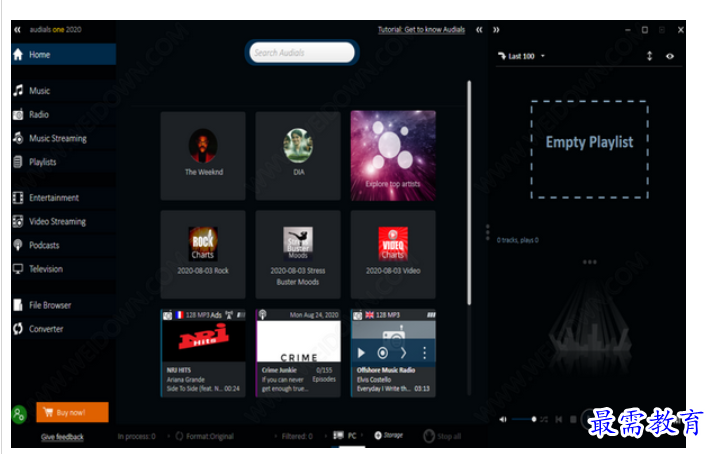Viewport: 712px width, 454px height.
Task: Go to the Radio section
Action: (64, 114)
